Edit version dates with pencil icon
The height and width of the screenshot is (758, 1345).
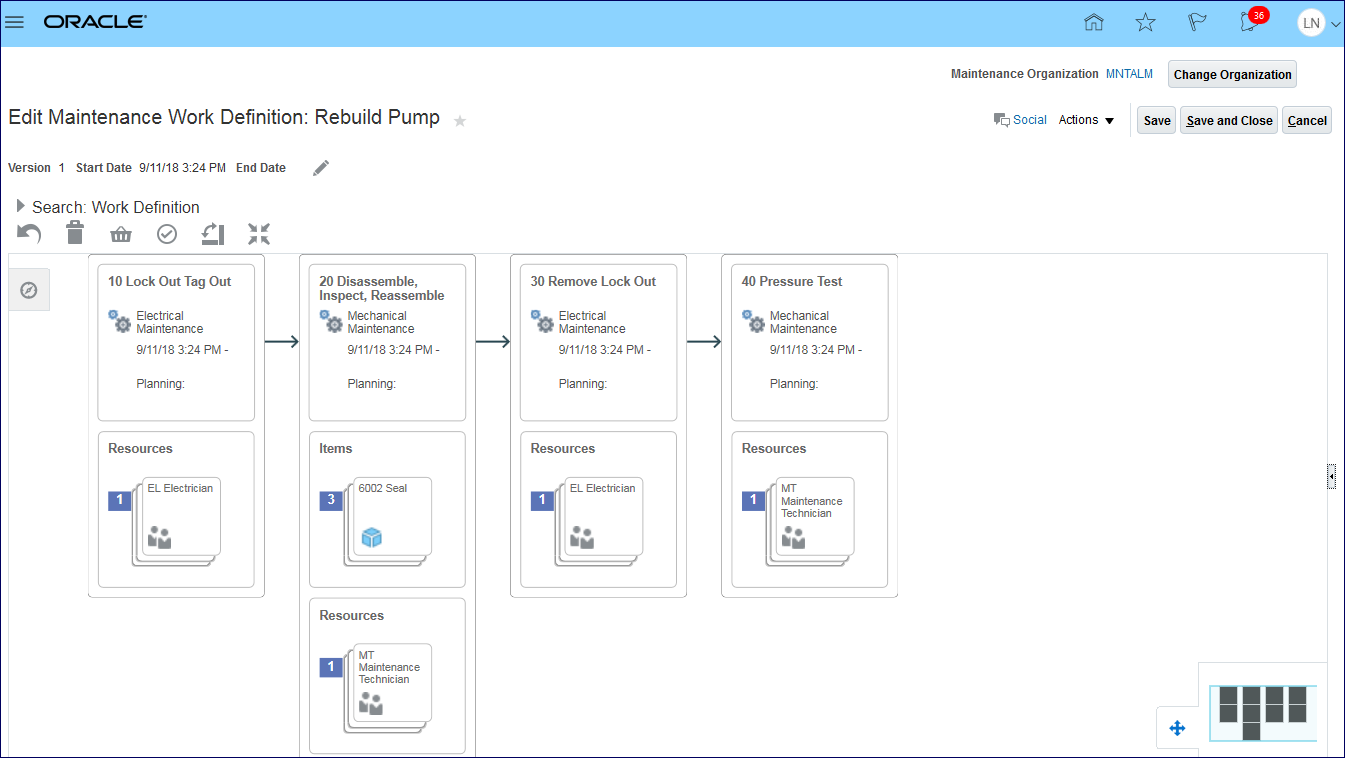[321, 168]
